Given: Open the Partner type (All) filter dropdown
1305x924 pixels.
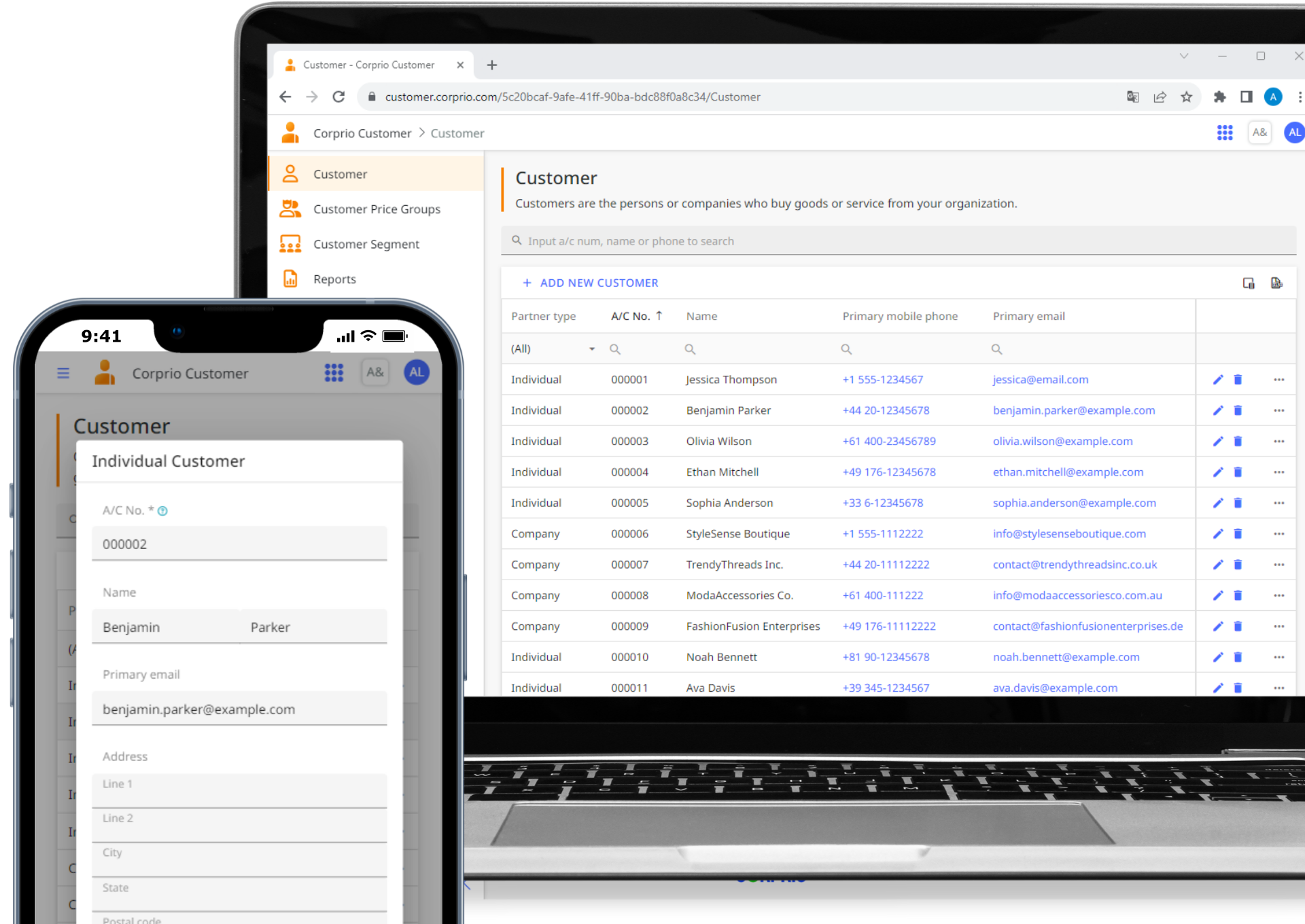Looking at the screenshot, I should (553, 349).
